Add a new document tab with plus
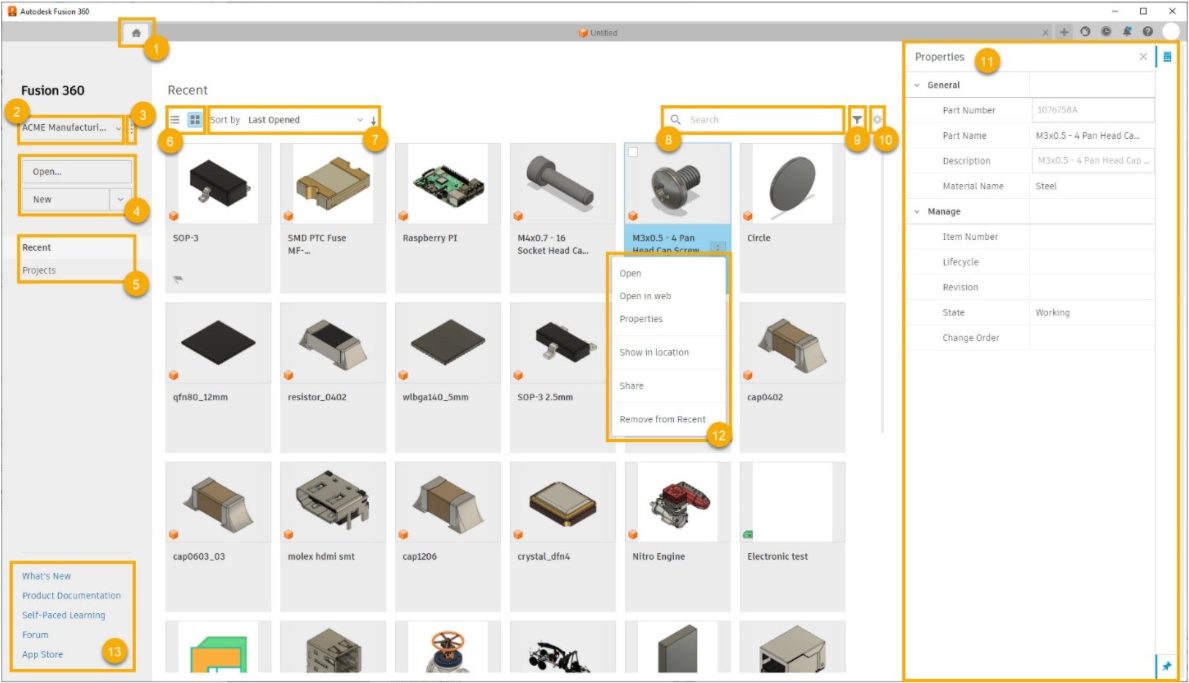Image resolution: width=1189 pixels, height=683 pixels. point(1065,32)
